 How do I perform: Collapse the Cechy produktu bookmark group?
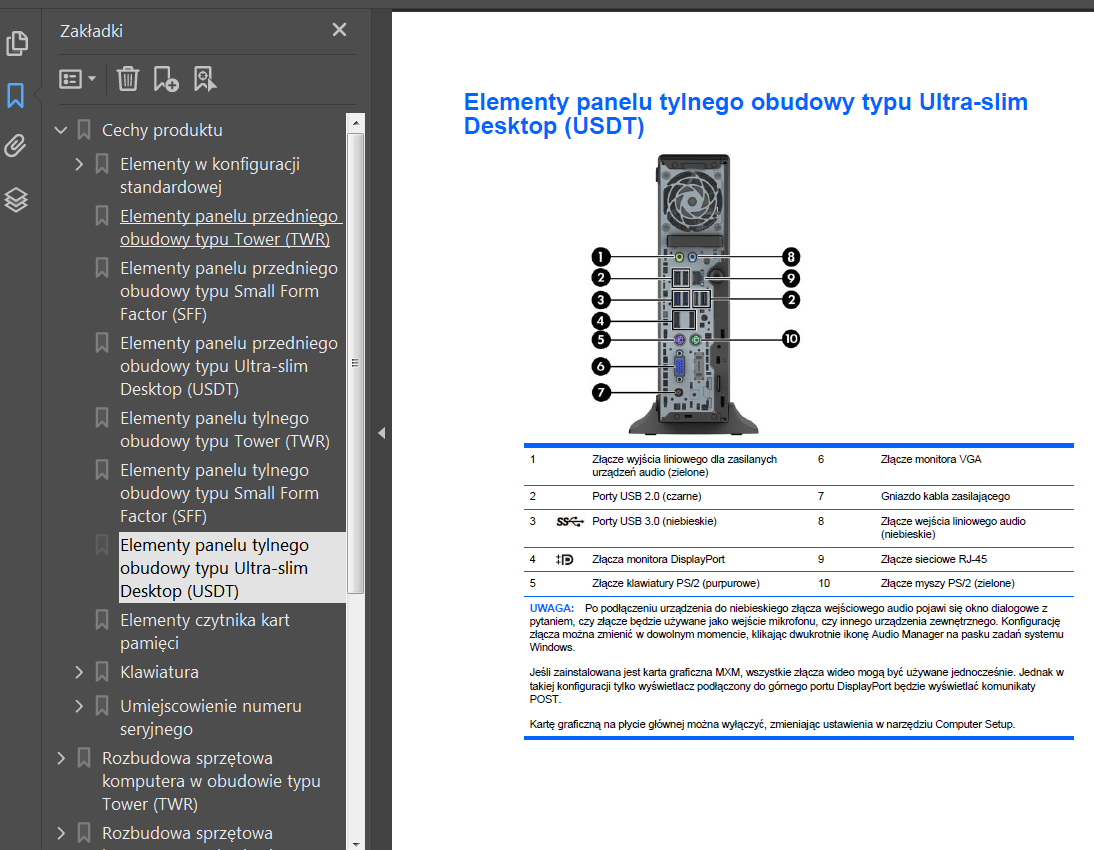(x=61, y=130)
